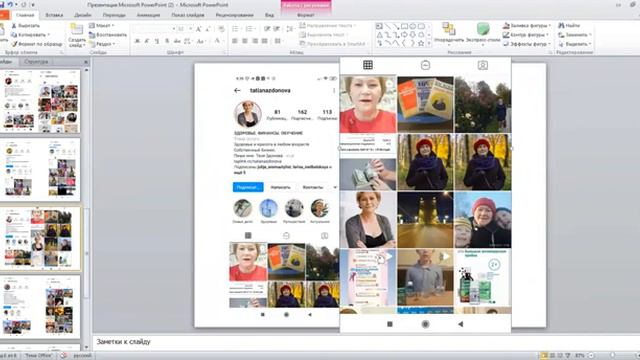Click the zoom out minus button
Viewport: 640px width, 360px height.
coord(591,356)
